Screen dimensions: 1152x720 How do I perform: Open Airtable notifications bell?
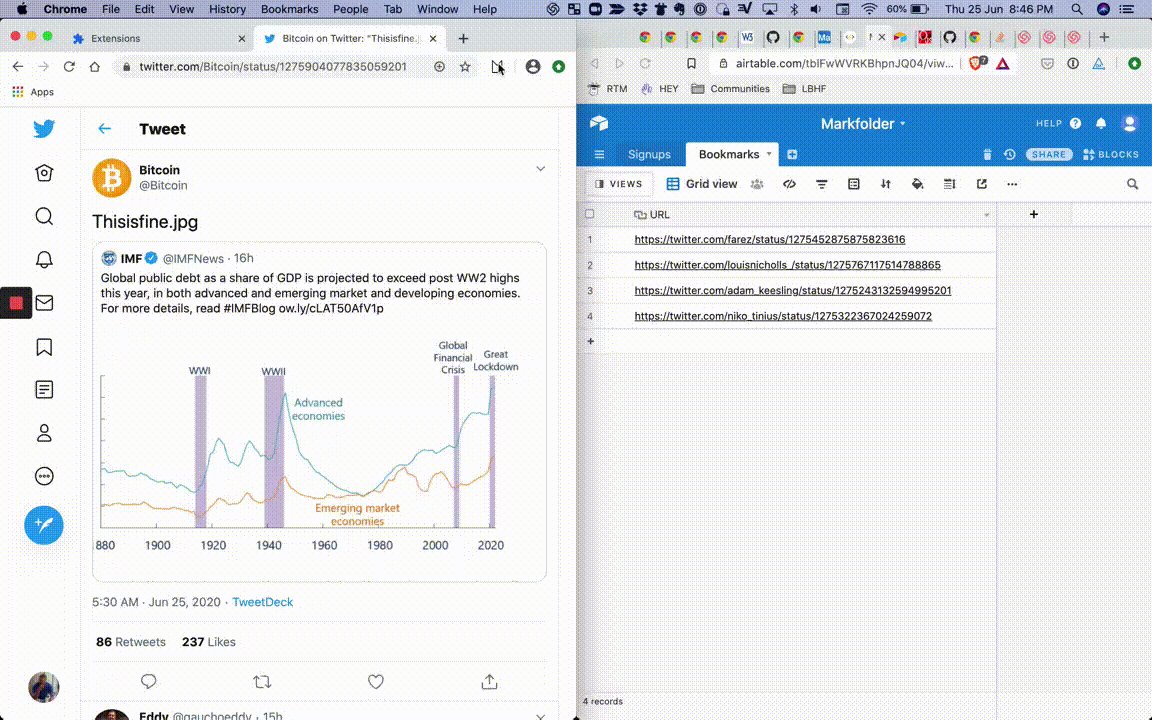[x=1101, y=123]
